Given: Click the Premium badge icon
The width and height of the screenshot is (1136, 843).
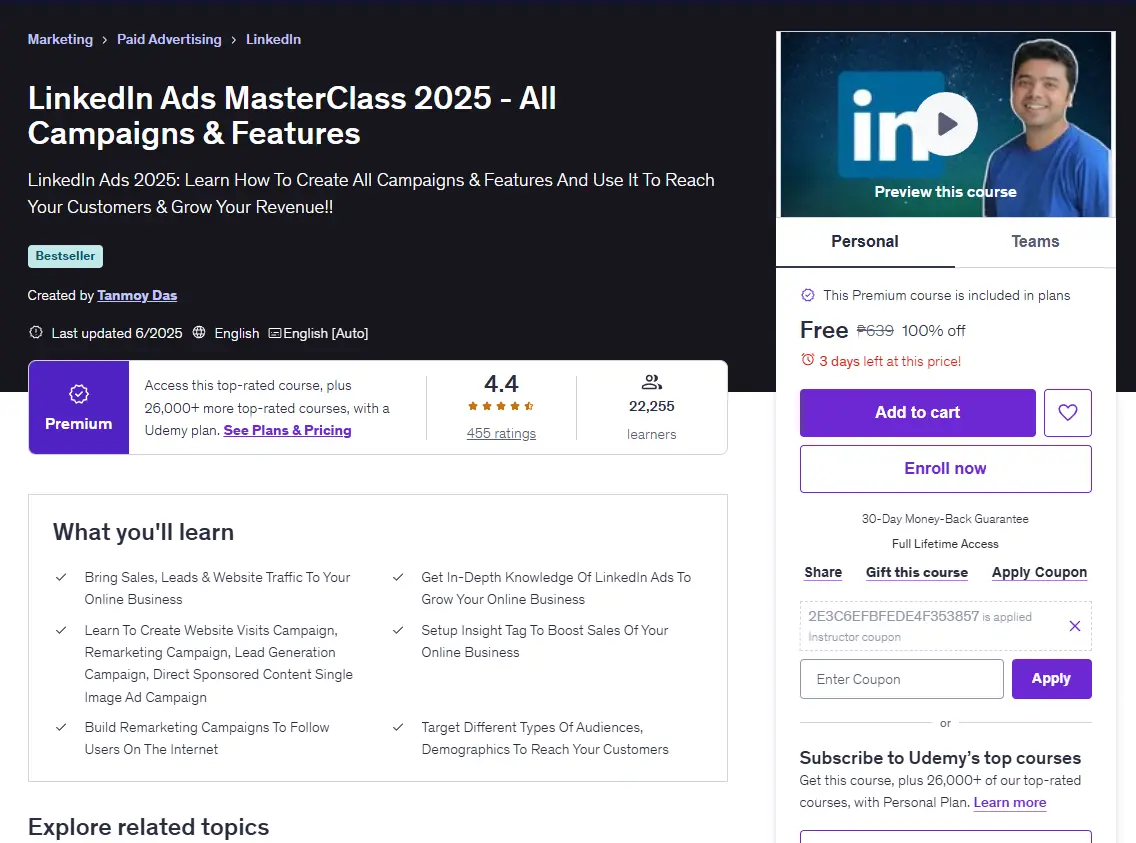Looking at the screenshot, I should 78,394.
